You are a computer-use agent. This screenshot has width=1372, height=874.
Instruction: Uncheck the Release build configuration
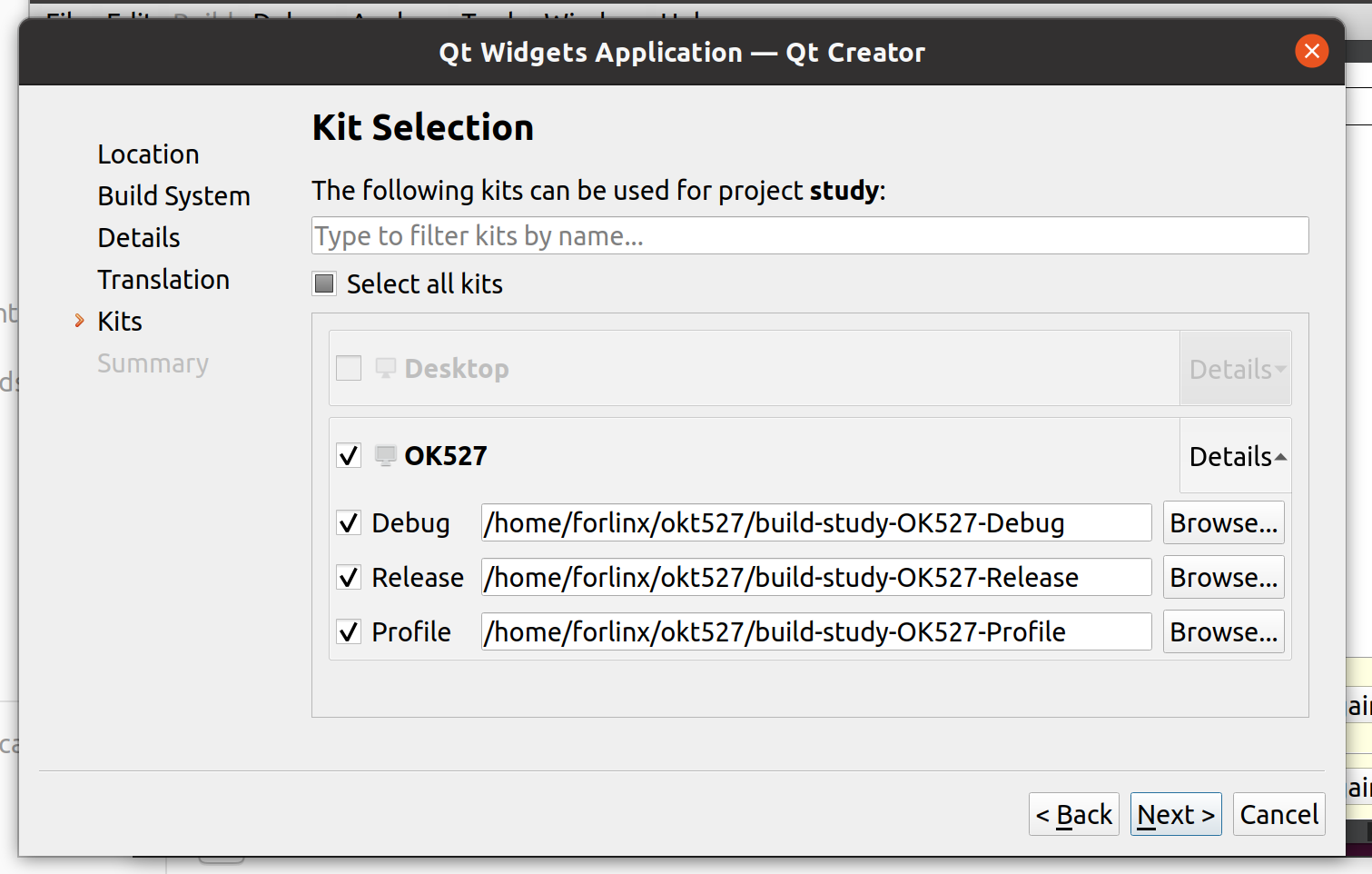click(349, 578)
